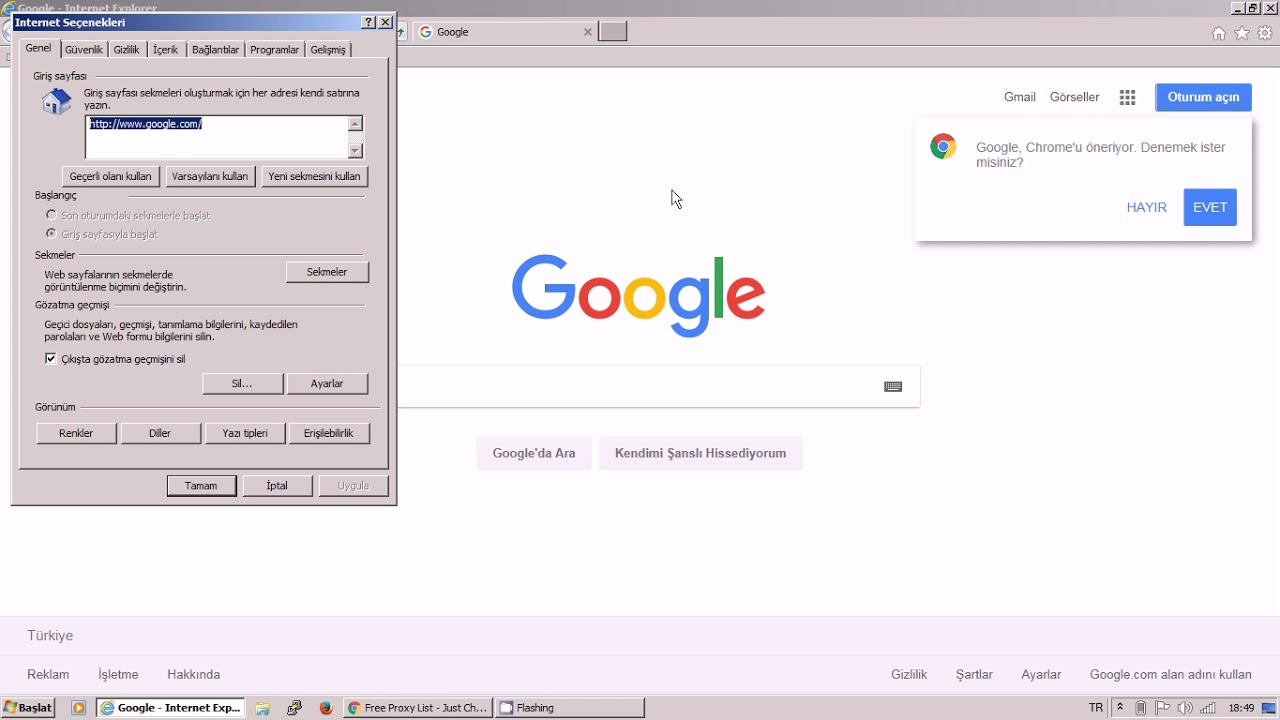The height and width of the screenshot is (720, 1280).
Task: Open Görseller link
Action: (x=1075, y=97)
